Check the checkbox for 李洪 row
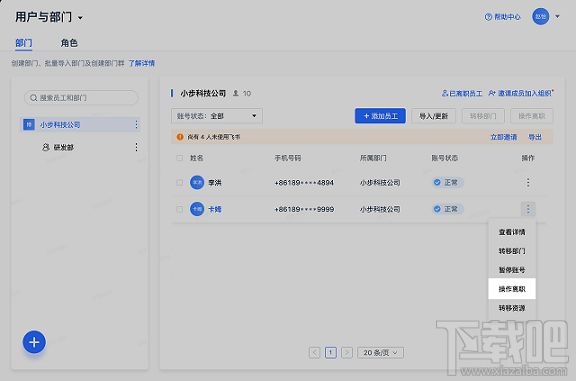This screenshot has width=576, height=381. pos(179,182)
